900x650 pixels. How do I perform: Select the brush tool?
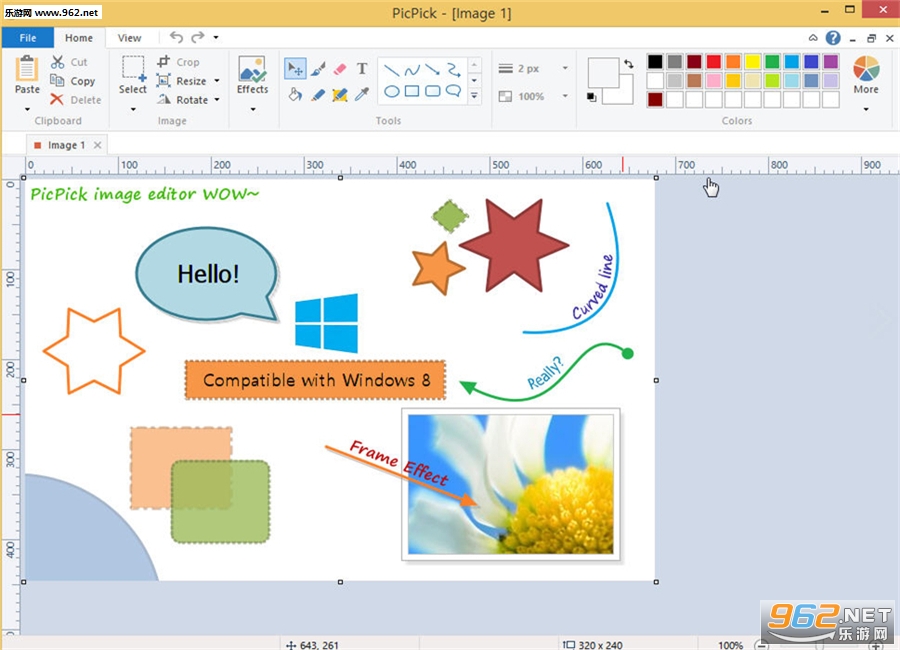click(317, 69)
